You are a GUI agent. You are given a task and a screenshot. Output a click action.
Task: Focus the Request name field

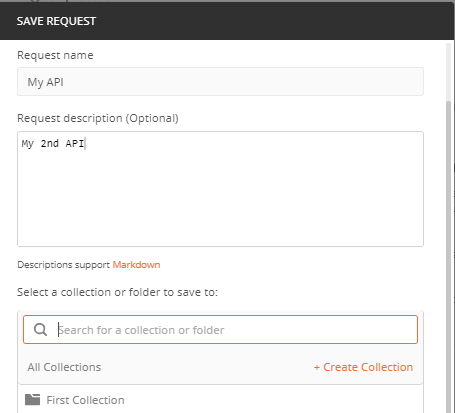coord(220,82)
